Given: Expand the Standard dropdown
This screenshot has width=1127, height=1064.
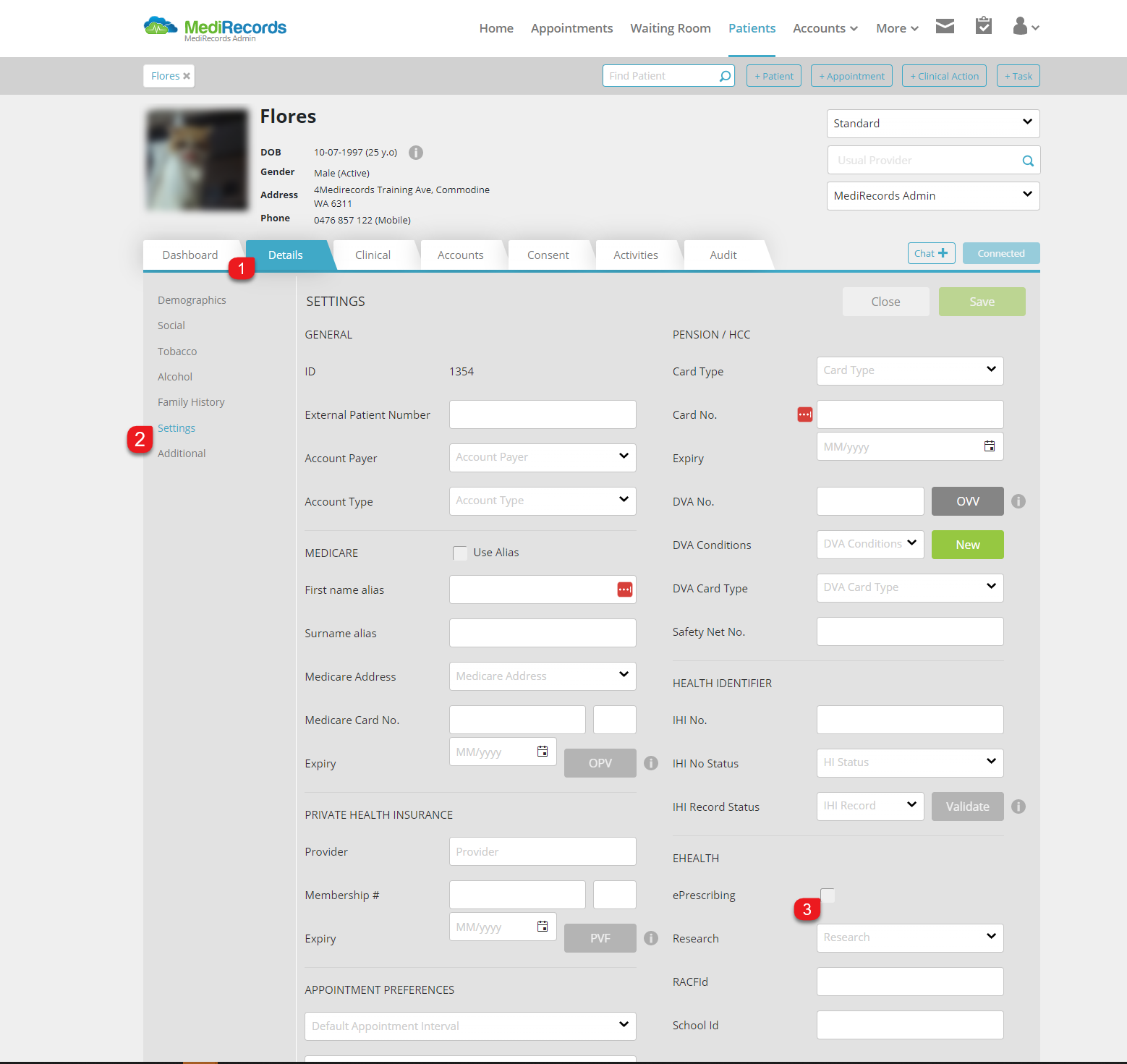Looking at the screenshot, I should (933, 124).
